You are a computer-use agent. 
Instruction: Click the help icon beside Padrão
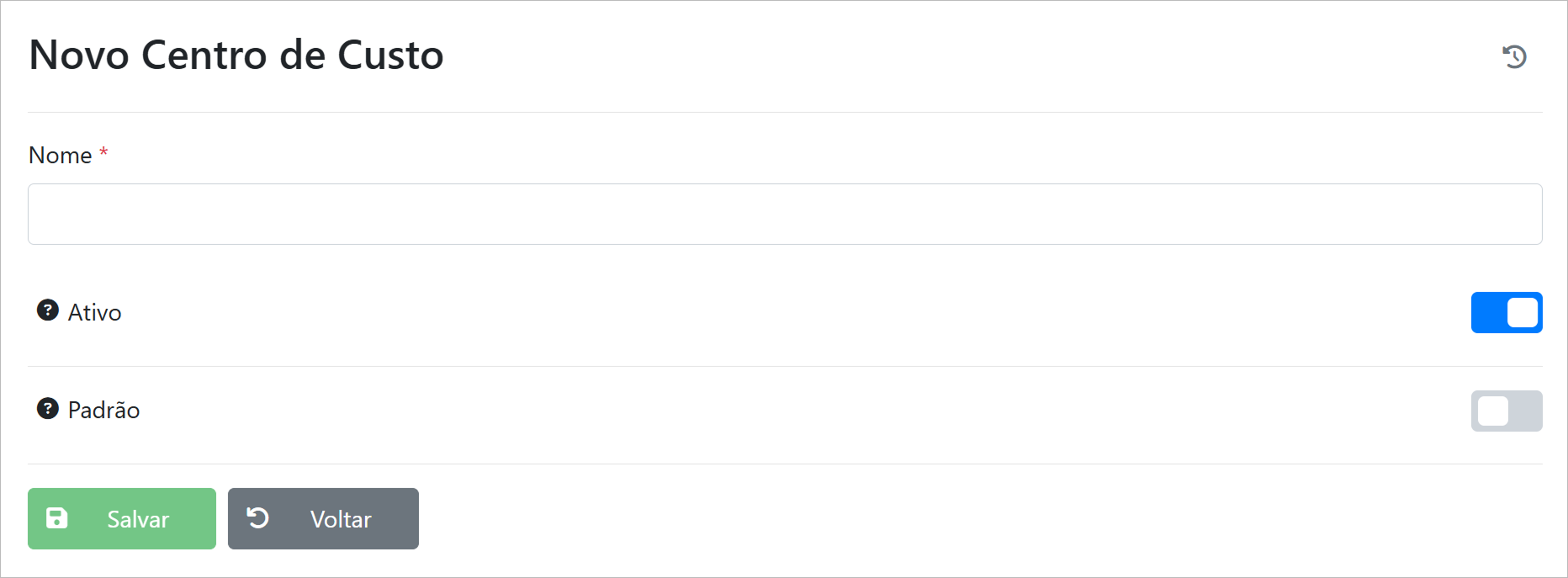coord(48,409)
